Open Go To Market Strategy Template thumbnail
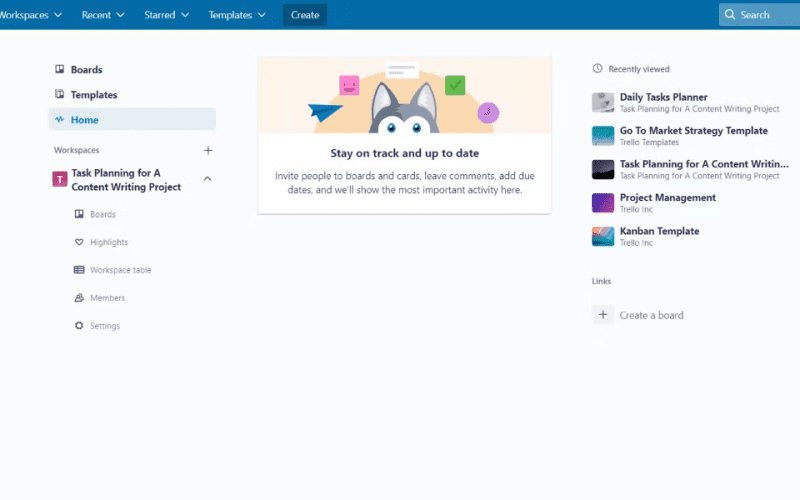 (x=603, y=136)
